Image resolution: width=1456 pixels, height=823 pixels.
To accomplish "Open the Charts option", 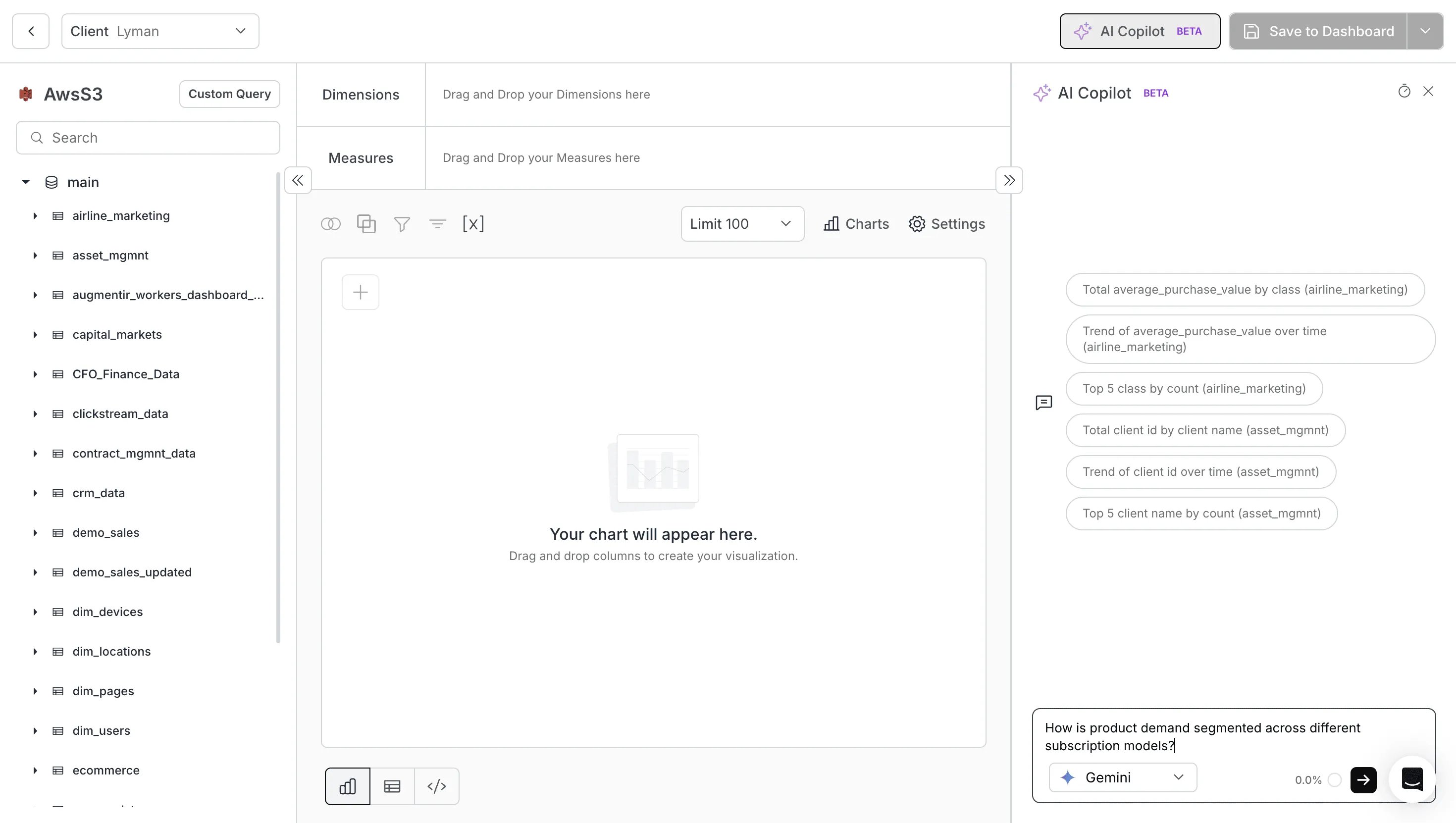I will click(x=856, y=224).
